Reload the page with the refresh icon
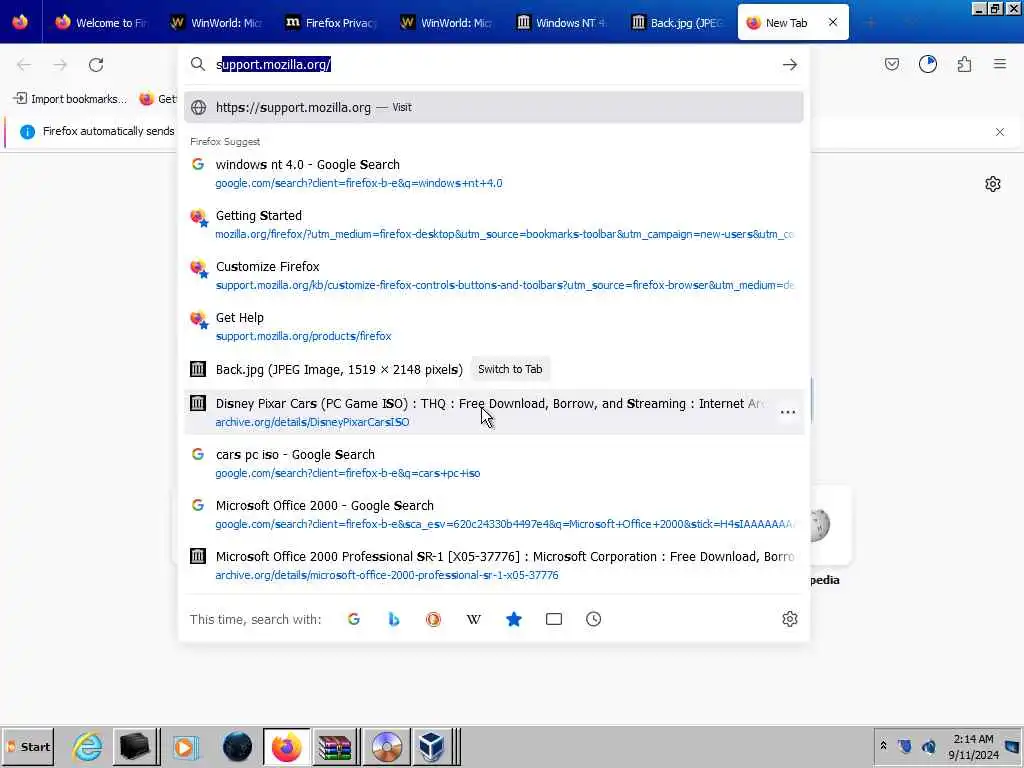Viewport: 1024px width, 768px height. (96, 65)
